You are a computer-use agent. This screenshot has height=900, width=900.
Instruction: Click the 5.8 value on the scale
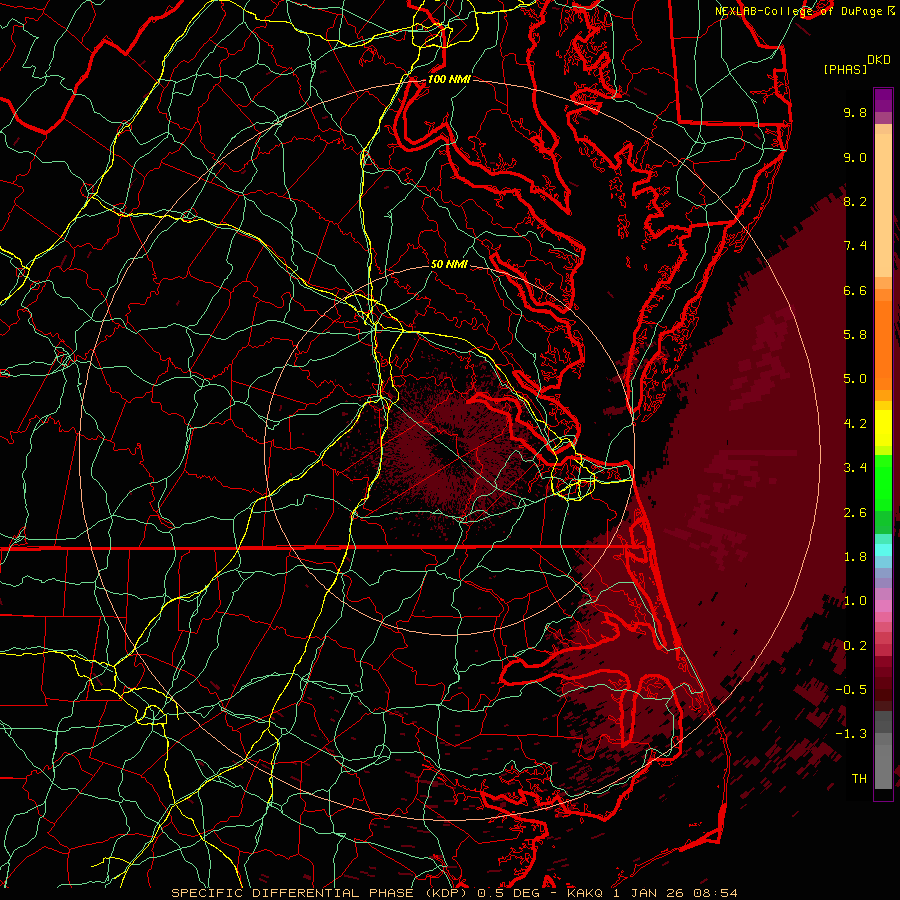point(855,335)
